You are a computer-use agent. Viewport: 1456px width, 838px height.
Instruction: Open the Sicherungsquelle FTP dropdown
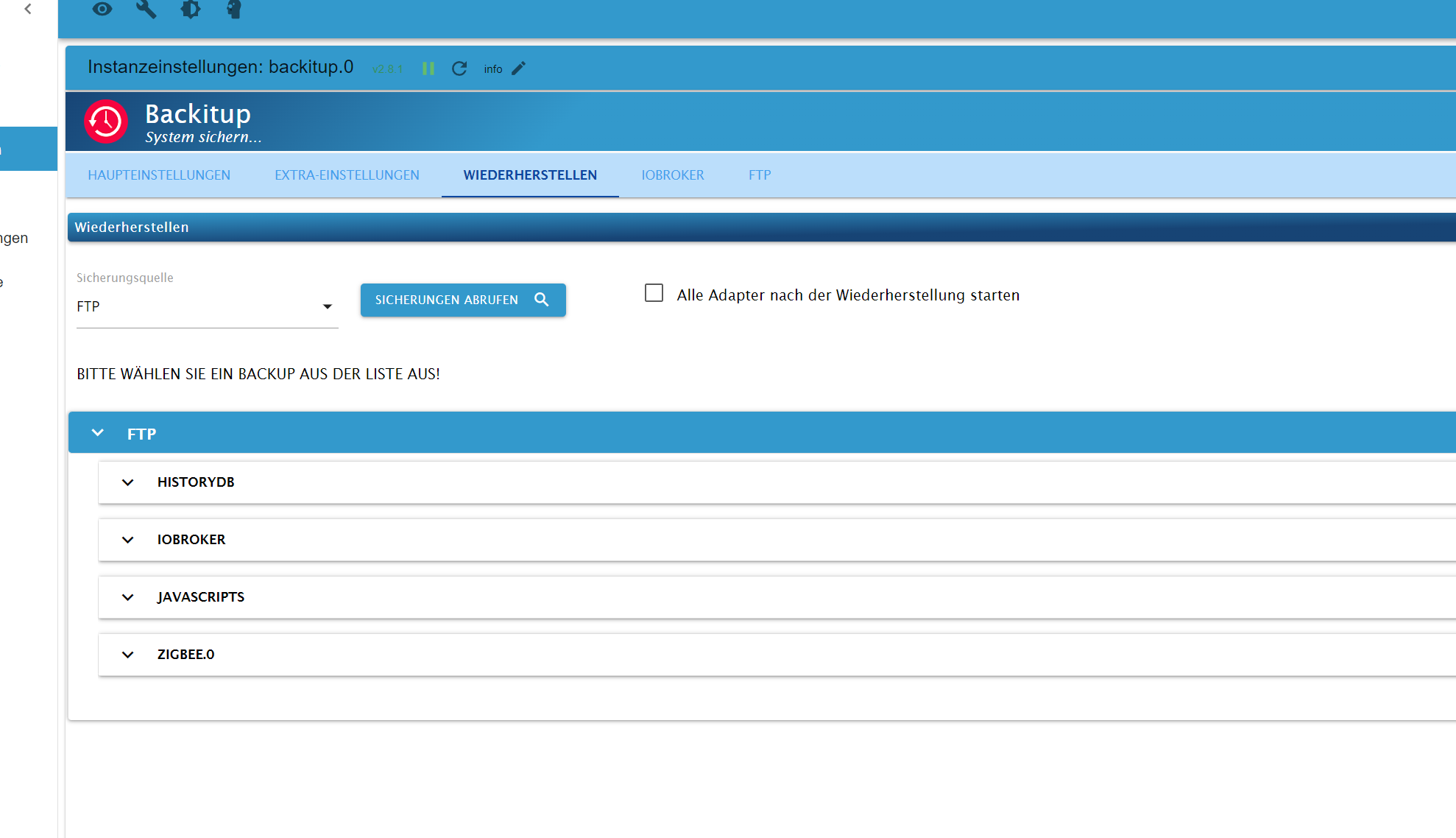point(206,306)
